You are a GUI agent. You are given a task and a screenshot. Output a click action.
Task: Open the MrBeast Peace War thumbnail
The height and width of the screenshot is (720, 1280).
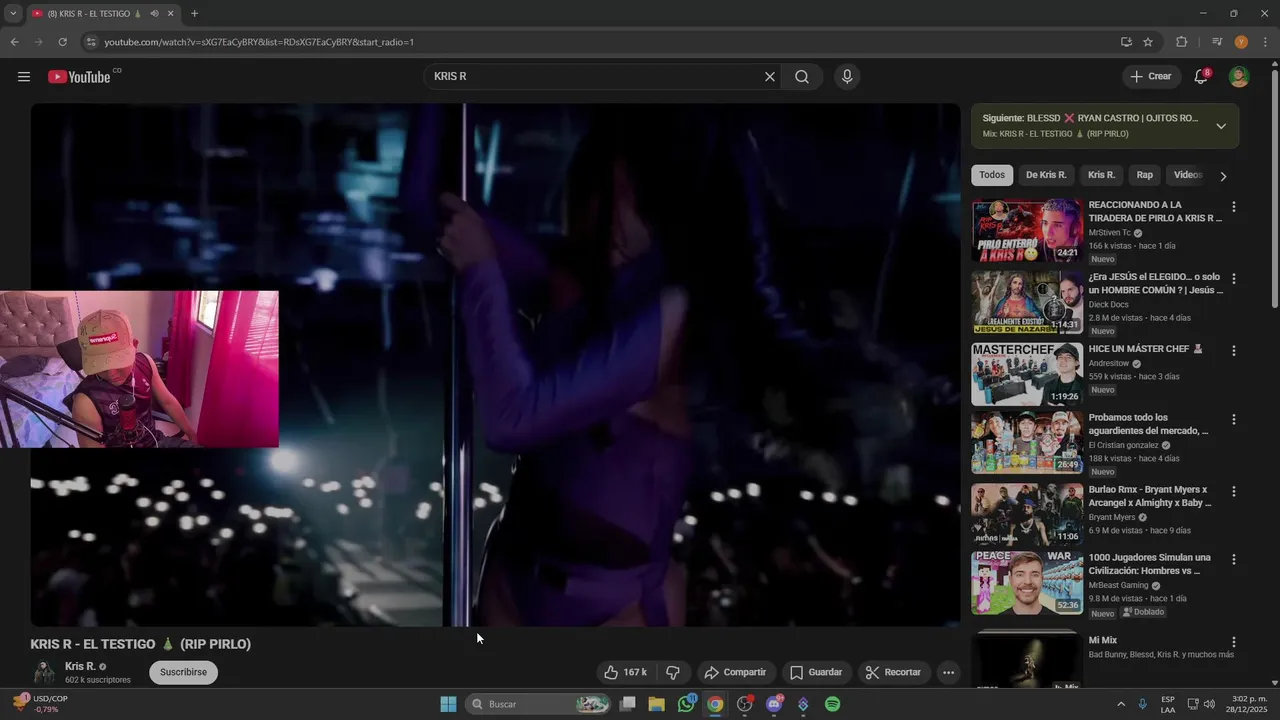[1027, 583]
